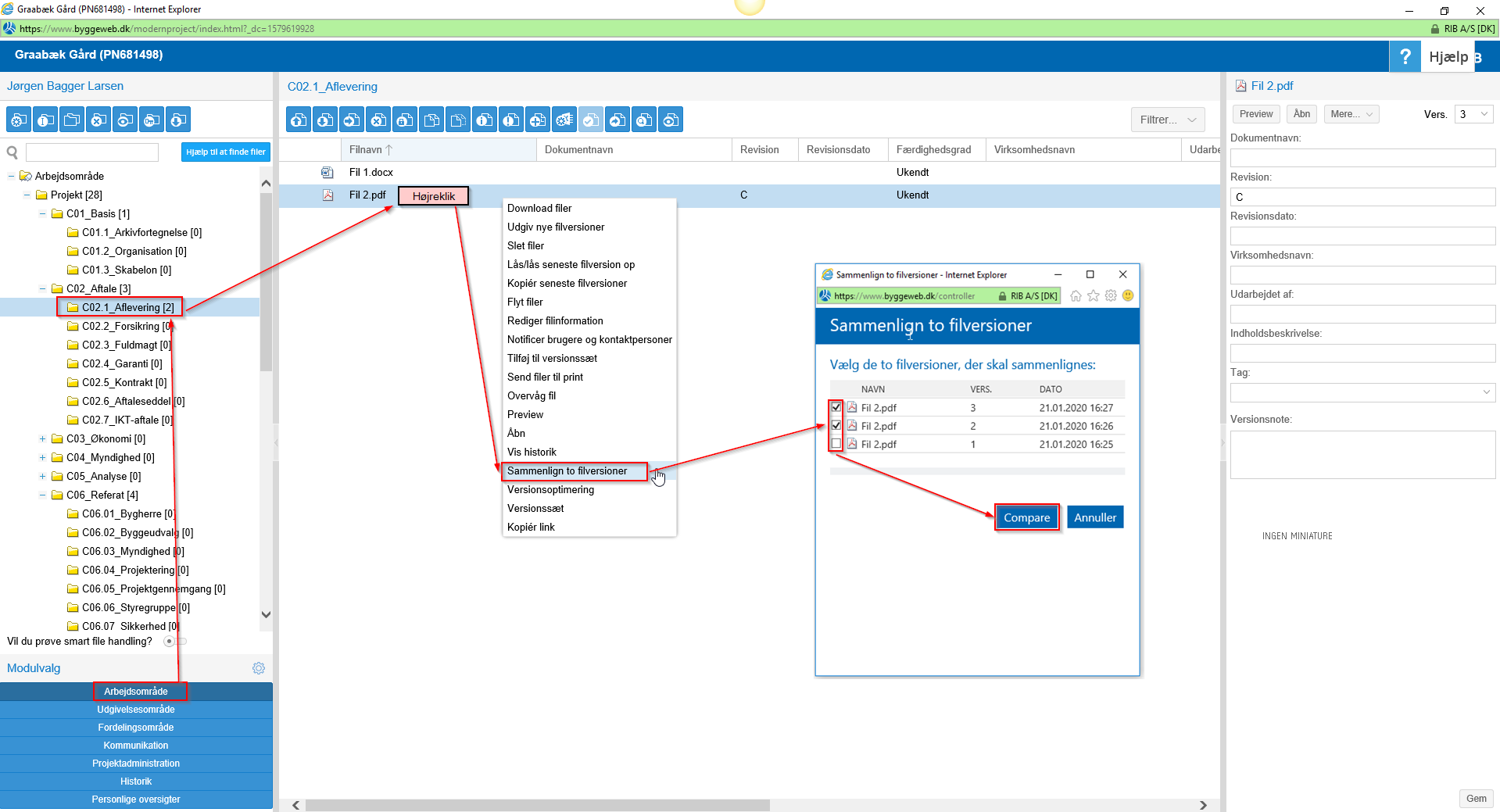Click the file information icon in file toolbar
The width and height of the screenshot is (1500, 812).
pyautogui.click(x=485, y=120)
